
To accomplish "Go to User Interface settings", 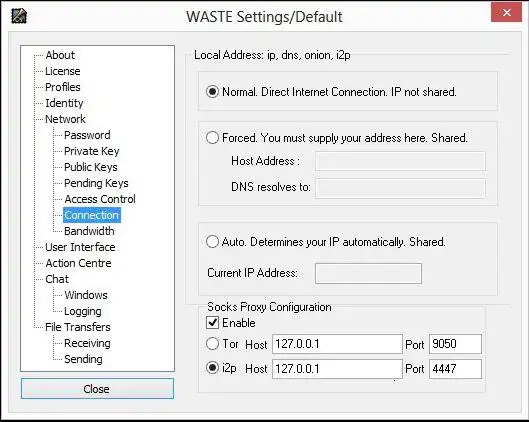I will point(80,247).
